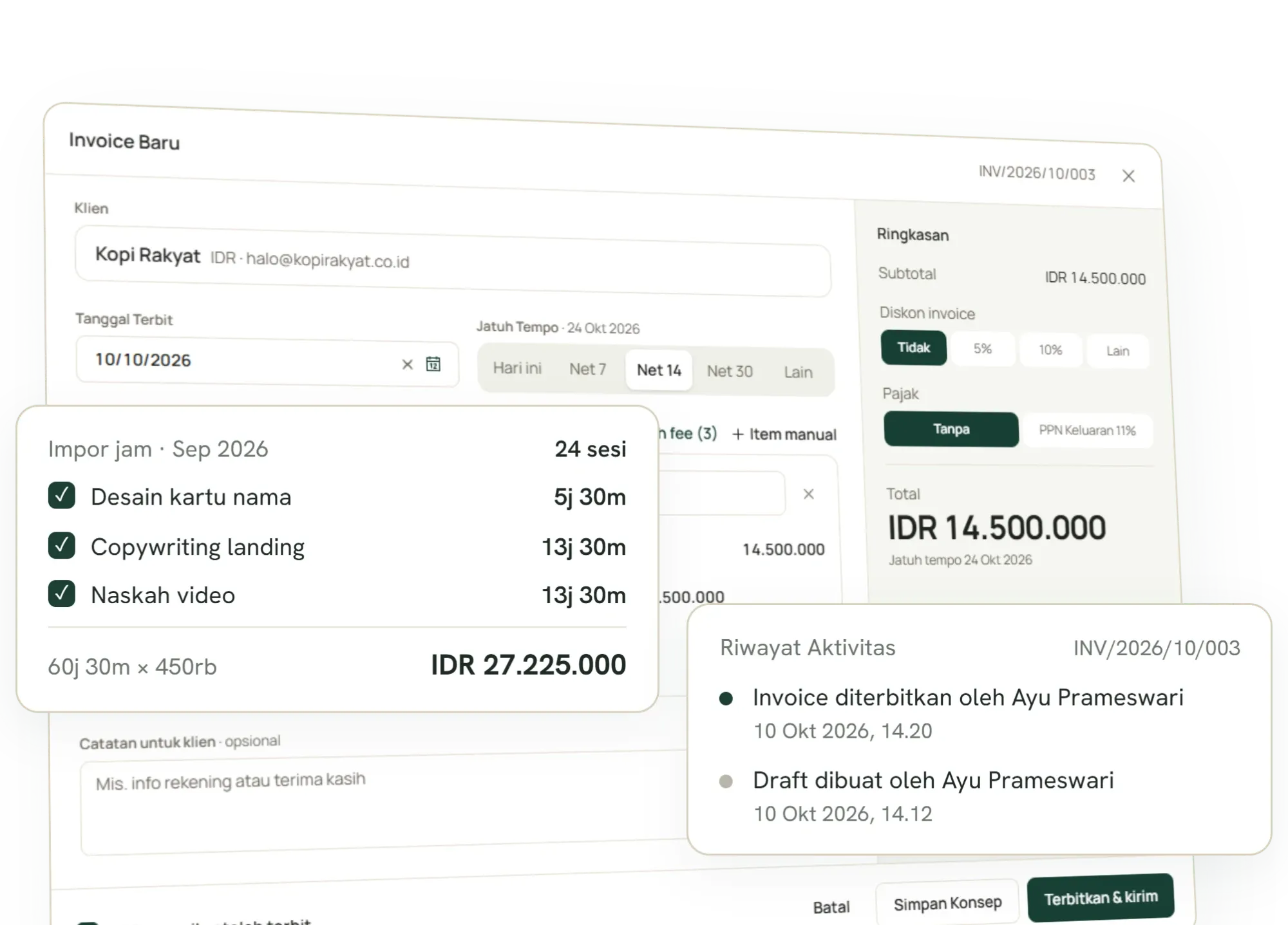
Task: Click the Batal button
Action: click(831, 907)
